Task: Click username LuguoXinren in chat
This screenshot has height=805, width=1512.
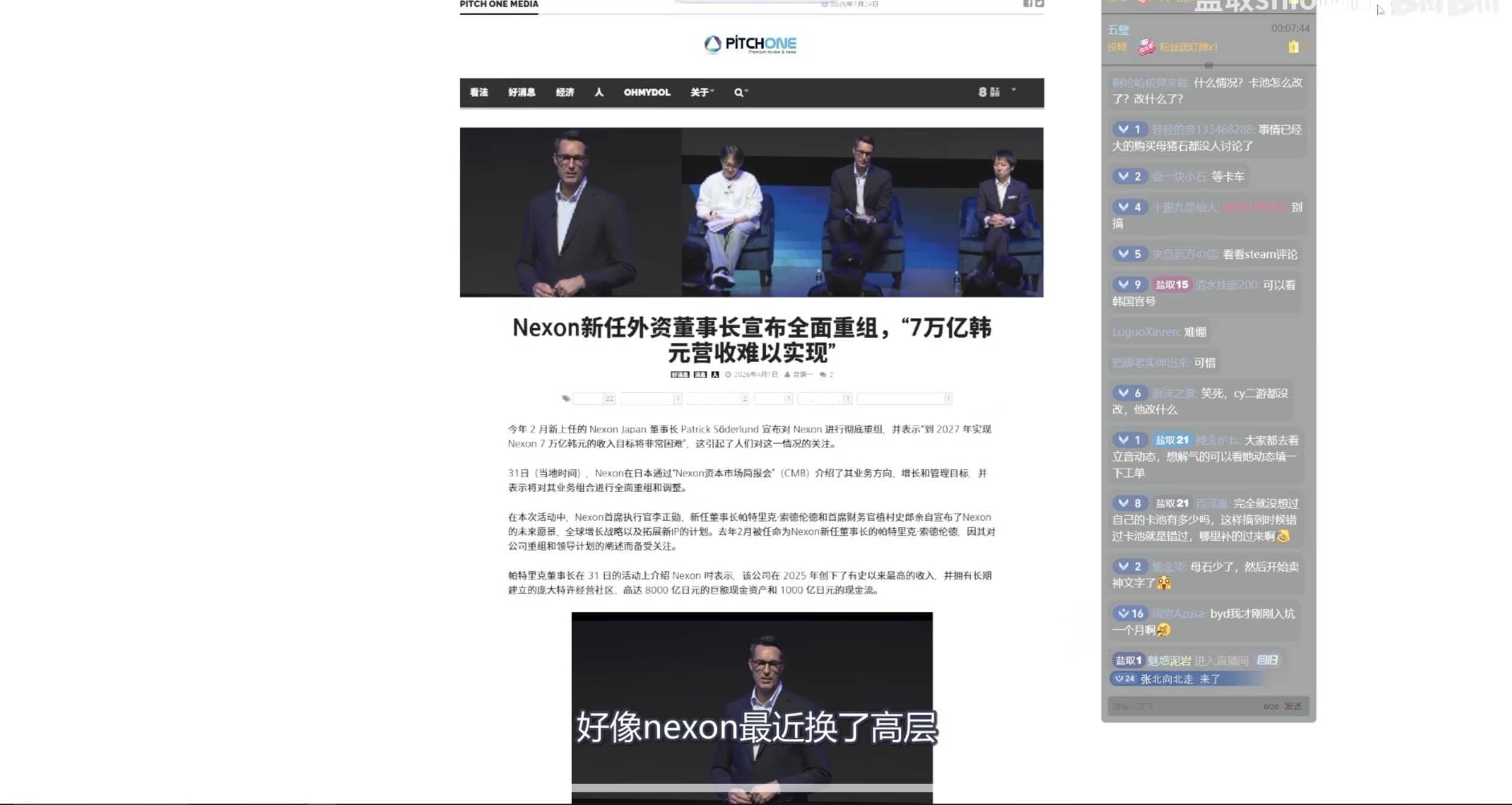Action: point(1146,332)
